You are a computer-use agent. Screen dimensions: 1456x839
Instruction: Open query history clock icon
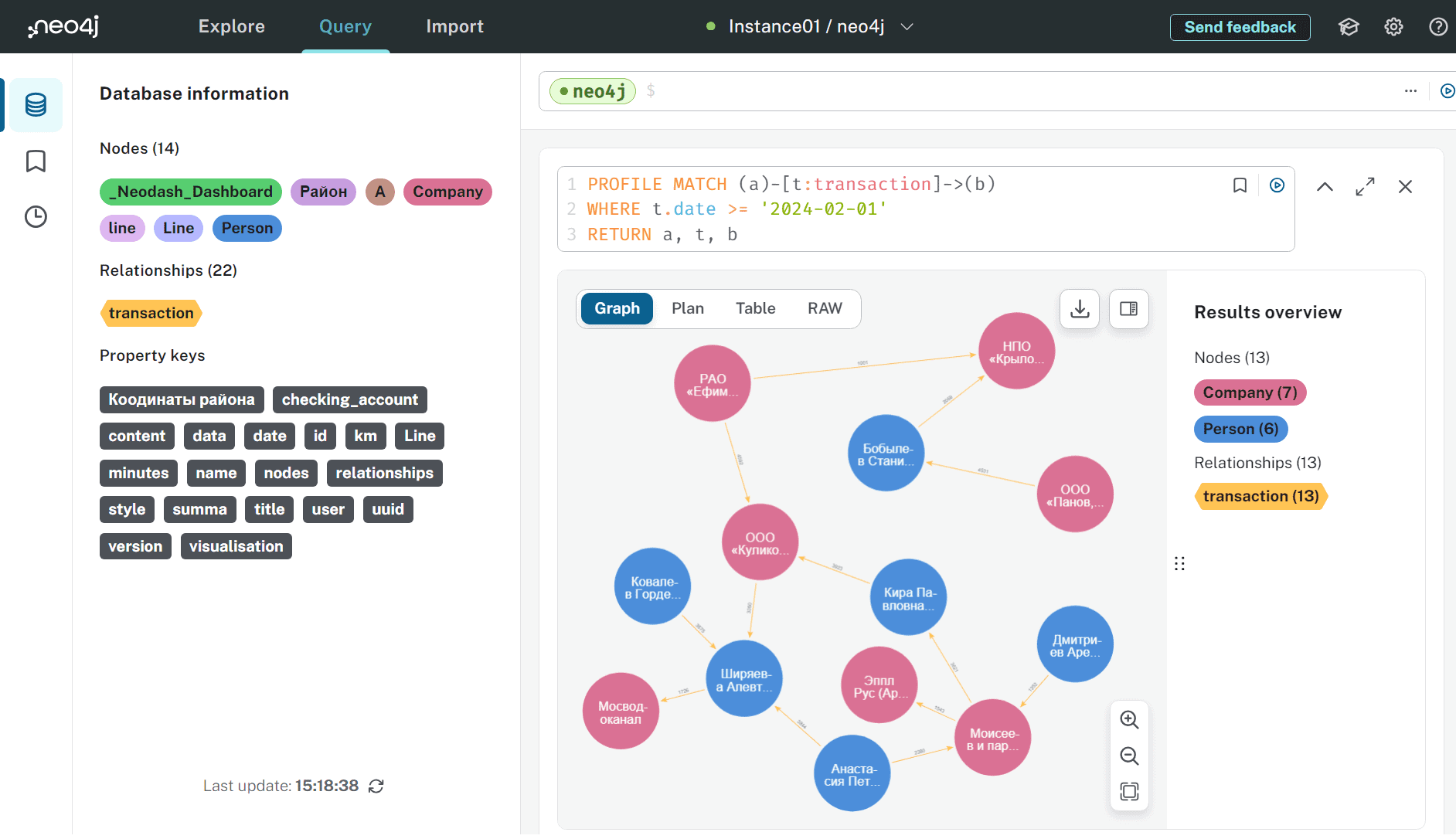point(36,217)
